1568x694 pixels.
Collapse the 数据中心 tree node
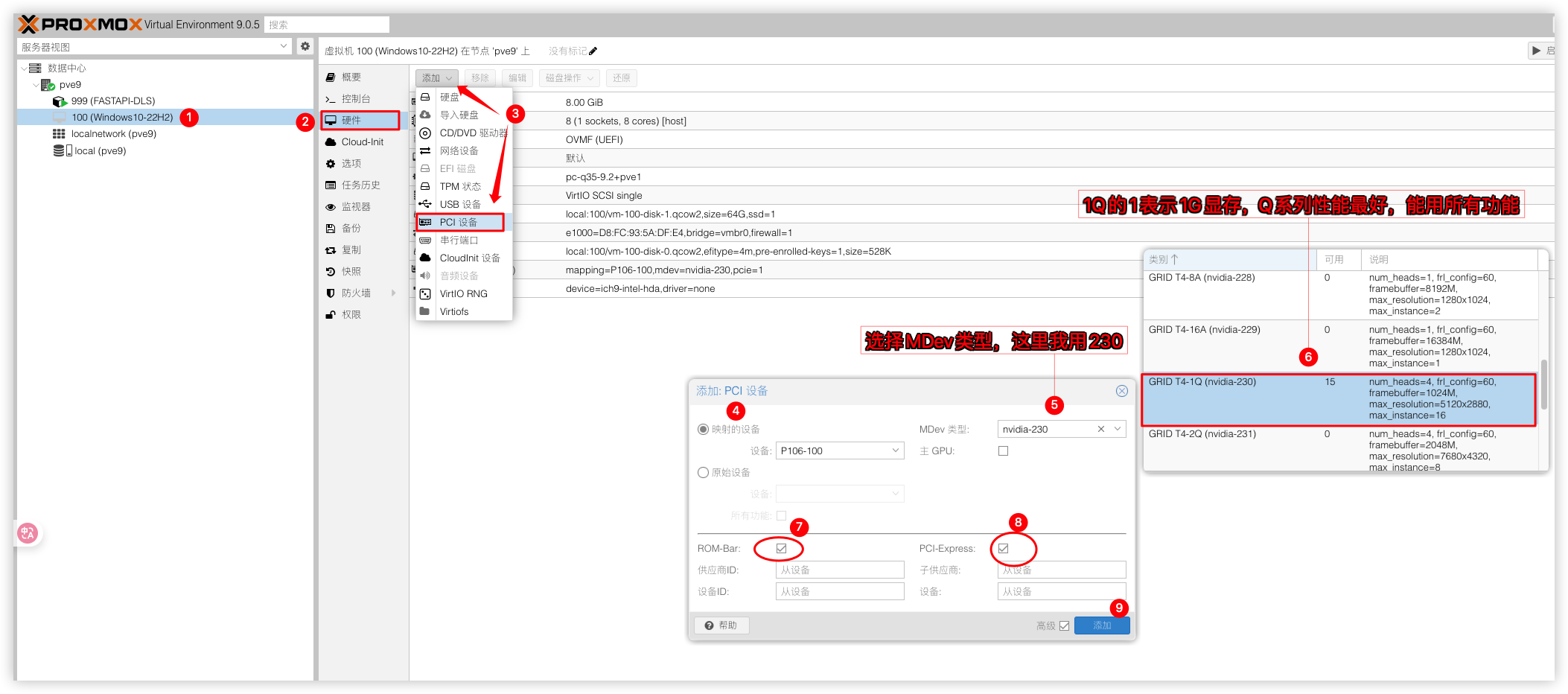coord(24,68)
